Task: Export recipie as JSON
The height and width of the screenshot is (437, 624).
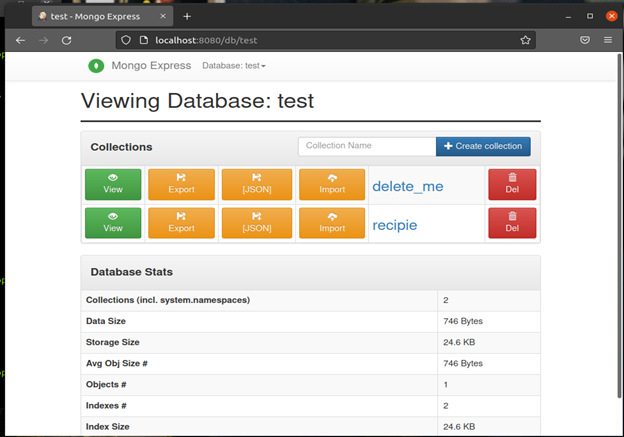Action: [257, 223]
